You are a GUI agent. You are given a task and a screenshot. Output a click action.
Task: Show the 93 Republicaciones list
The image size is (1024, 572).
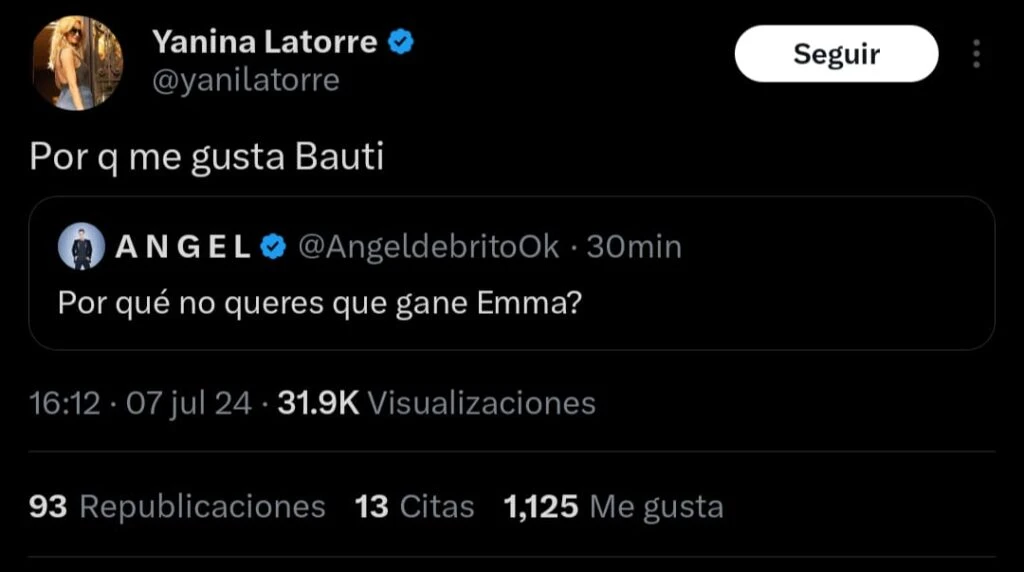point(178,507)
